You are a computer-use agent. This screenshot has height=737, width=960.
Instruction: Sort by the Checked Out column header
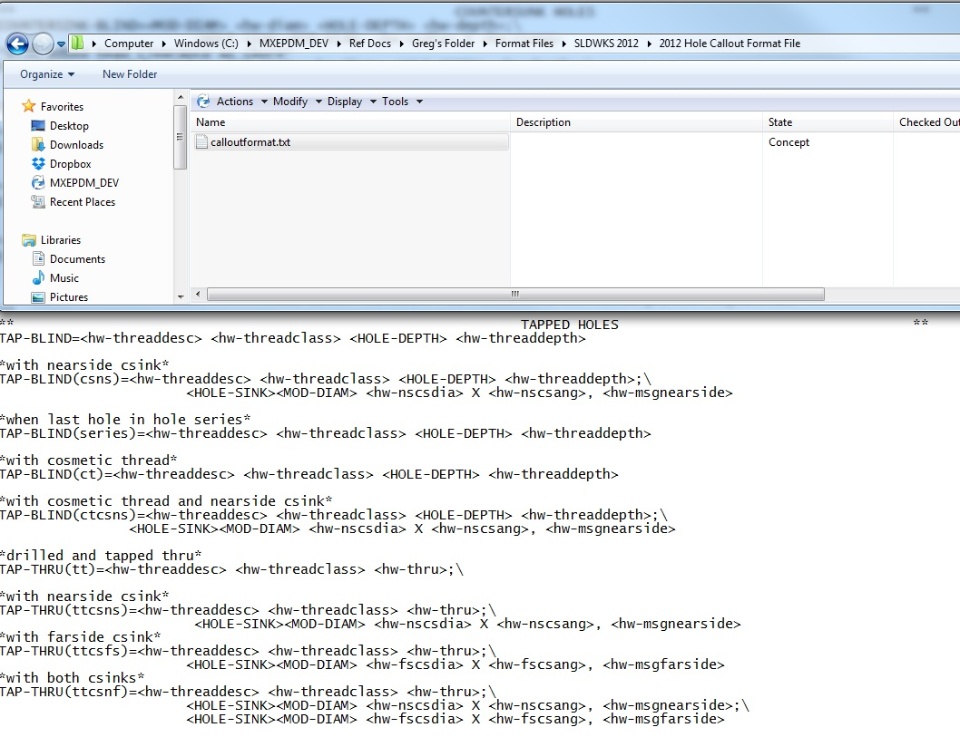927,122
